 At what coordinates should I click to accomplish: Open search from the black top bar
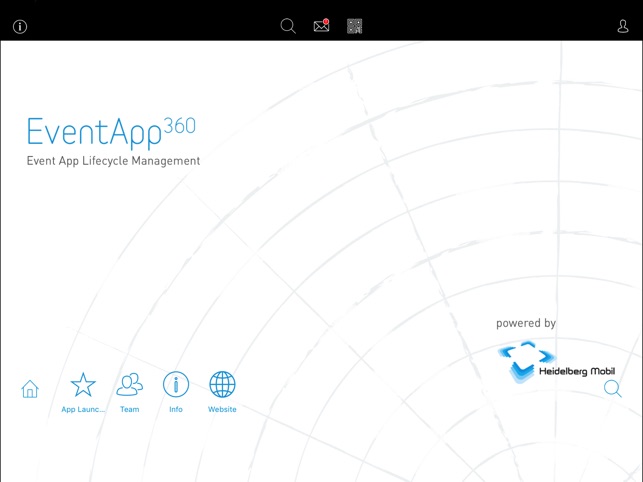(x=288, y=26)
